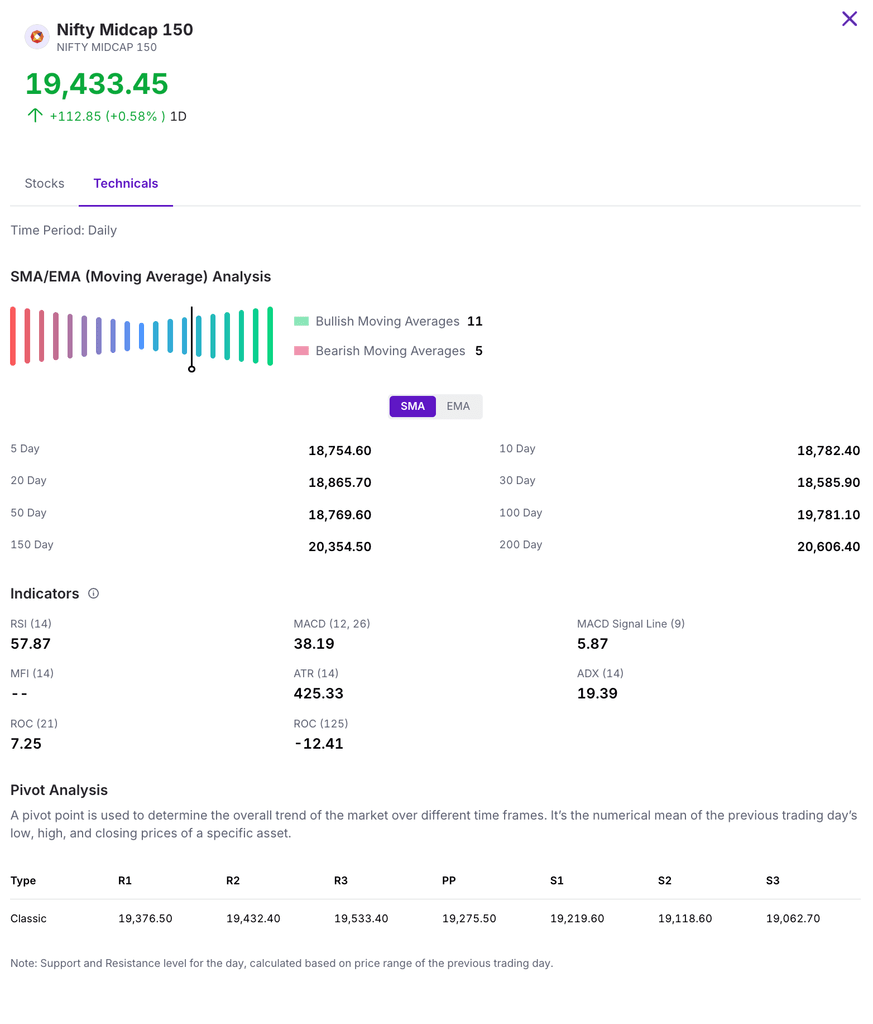Switch the moving average toggle to EMA
The image size is (873, 1024).
point(458,406)
